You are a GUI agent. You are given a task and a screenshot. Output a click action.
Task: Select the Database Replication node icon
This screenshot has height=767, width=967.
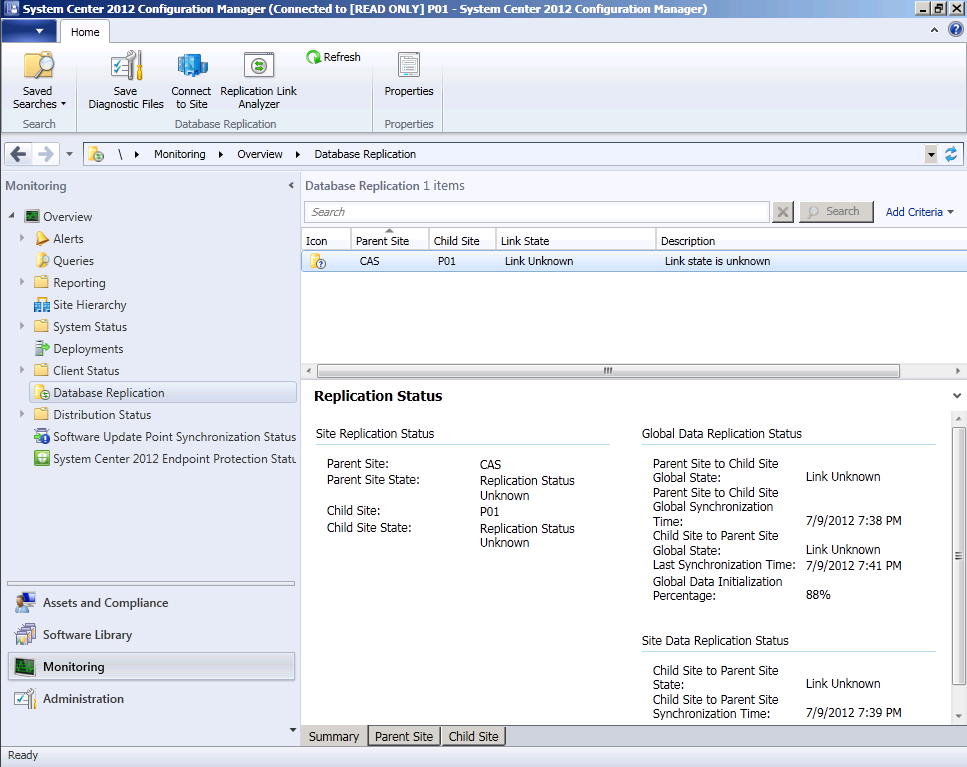tap(42, 393)
